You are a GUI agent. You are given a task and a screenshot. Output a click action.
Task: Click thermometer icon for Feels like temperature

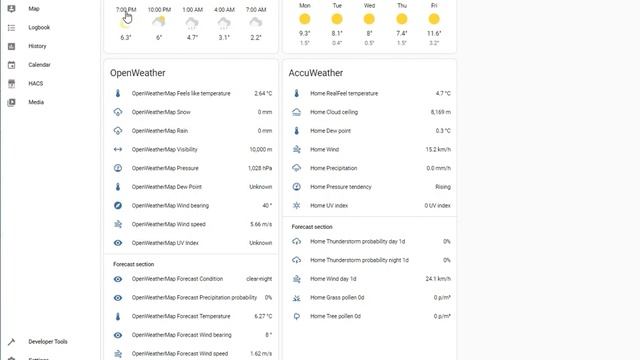tap(118, 93)
